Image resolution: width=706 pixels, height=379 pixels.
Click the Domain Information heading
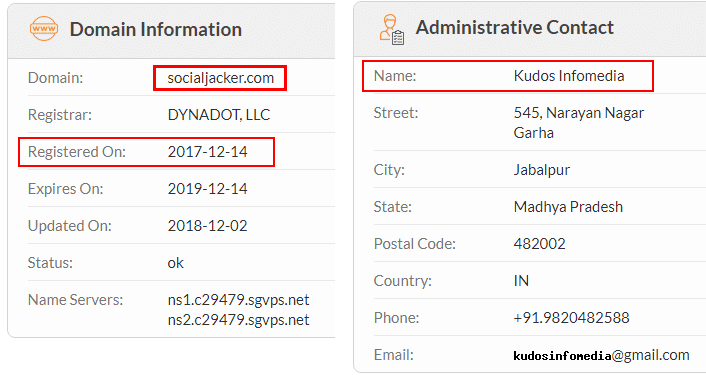click(156, 29)
